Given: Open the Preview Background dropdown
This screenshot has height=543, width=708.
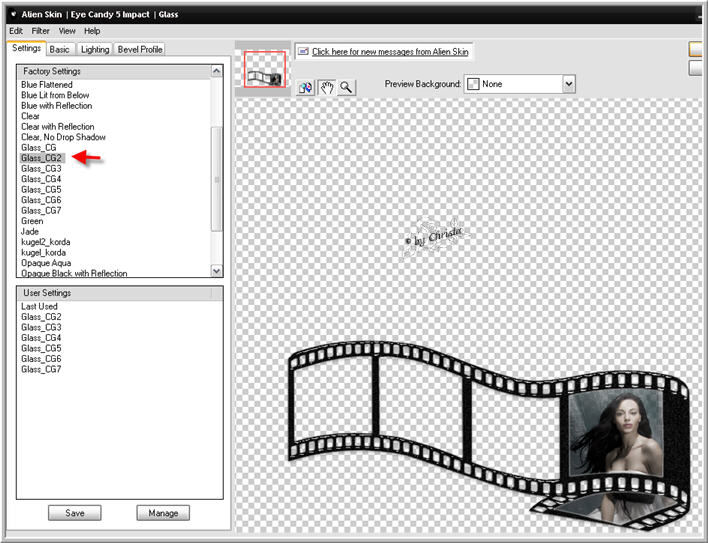Looking at the screenshot, I should (x=519, y=84).
